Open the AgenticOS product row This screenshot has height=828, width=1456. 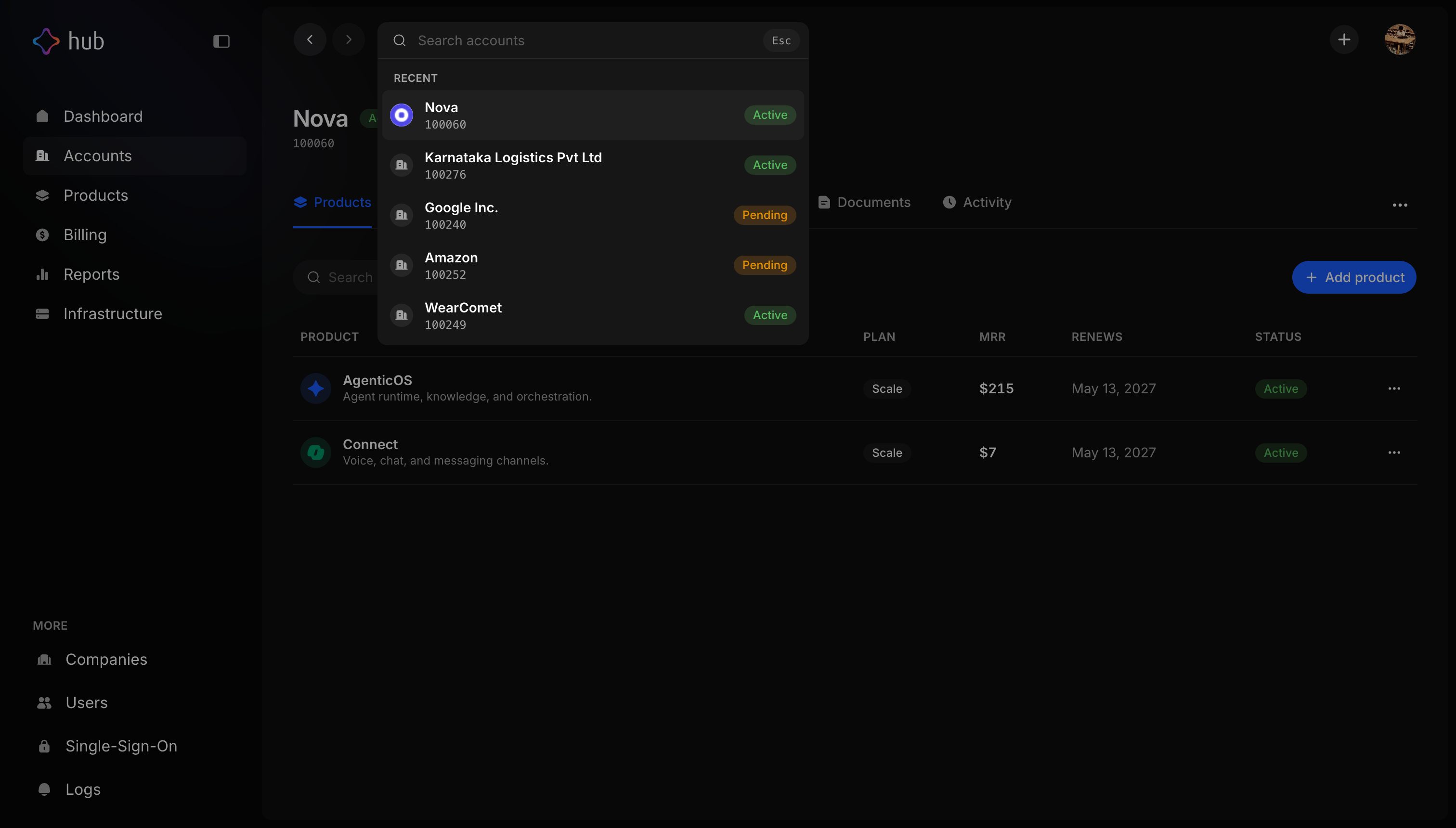pyautogui.click(x=855, y=389)
